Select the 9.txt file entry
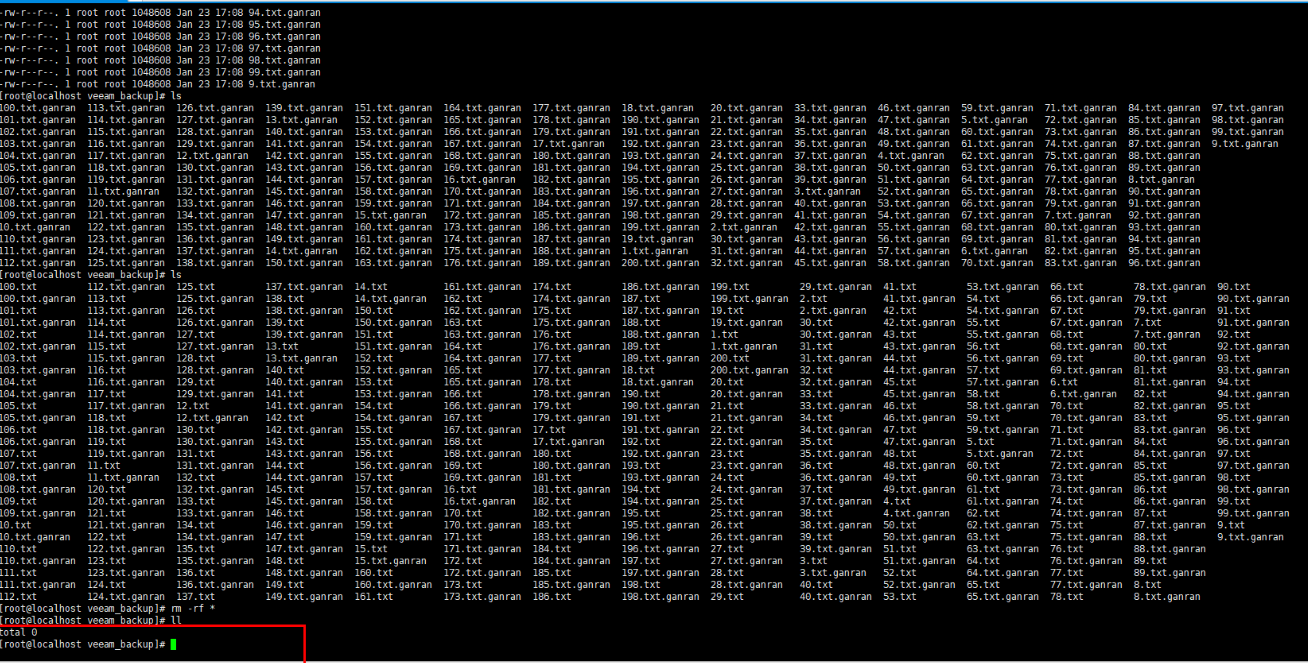The image size is (1308, 663). click(1230, 525)
